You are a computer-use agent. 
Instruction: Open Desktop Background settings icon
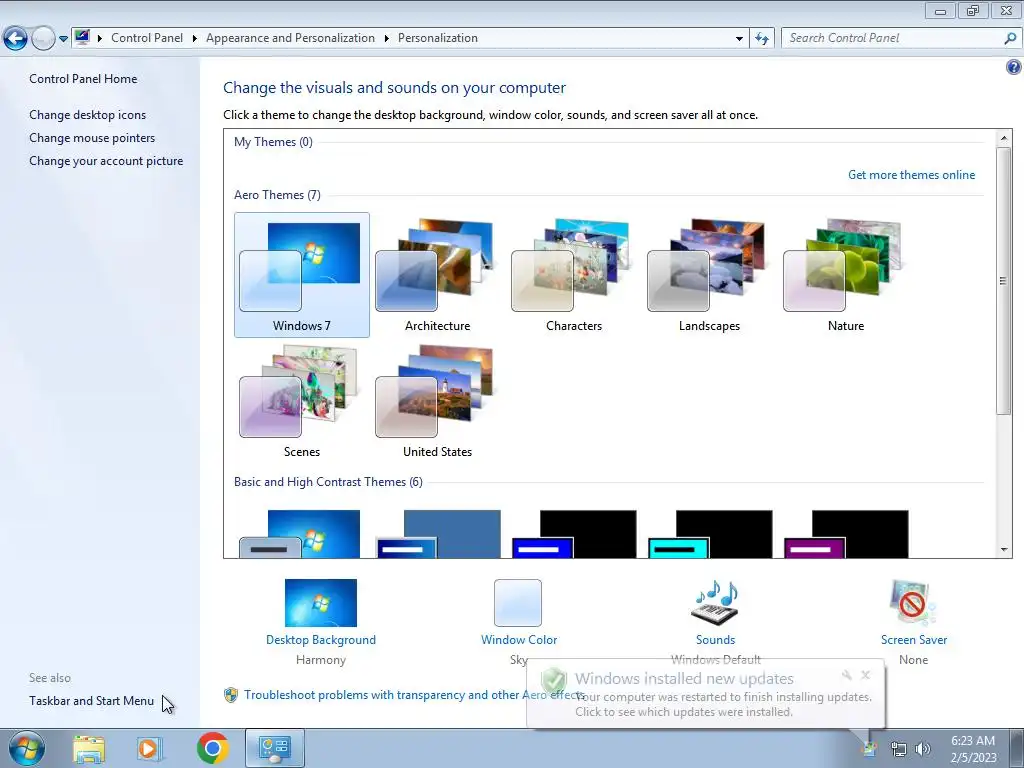[x=321, y=603]
